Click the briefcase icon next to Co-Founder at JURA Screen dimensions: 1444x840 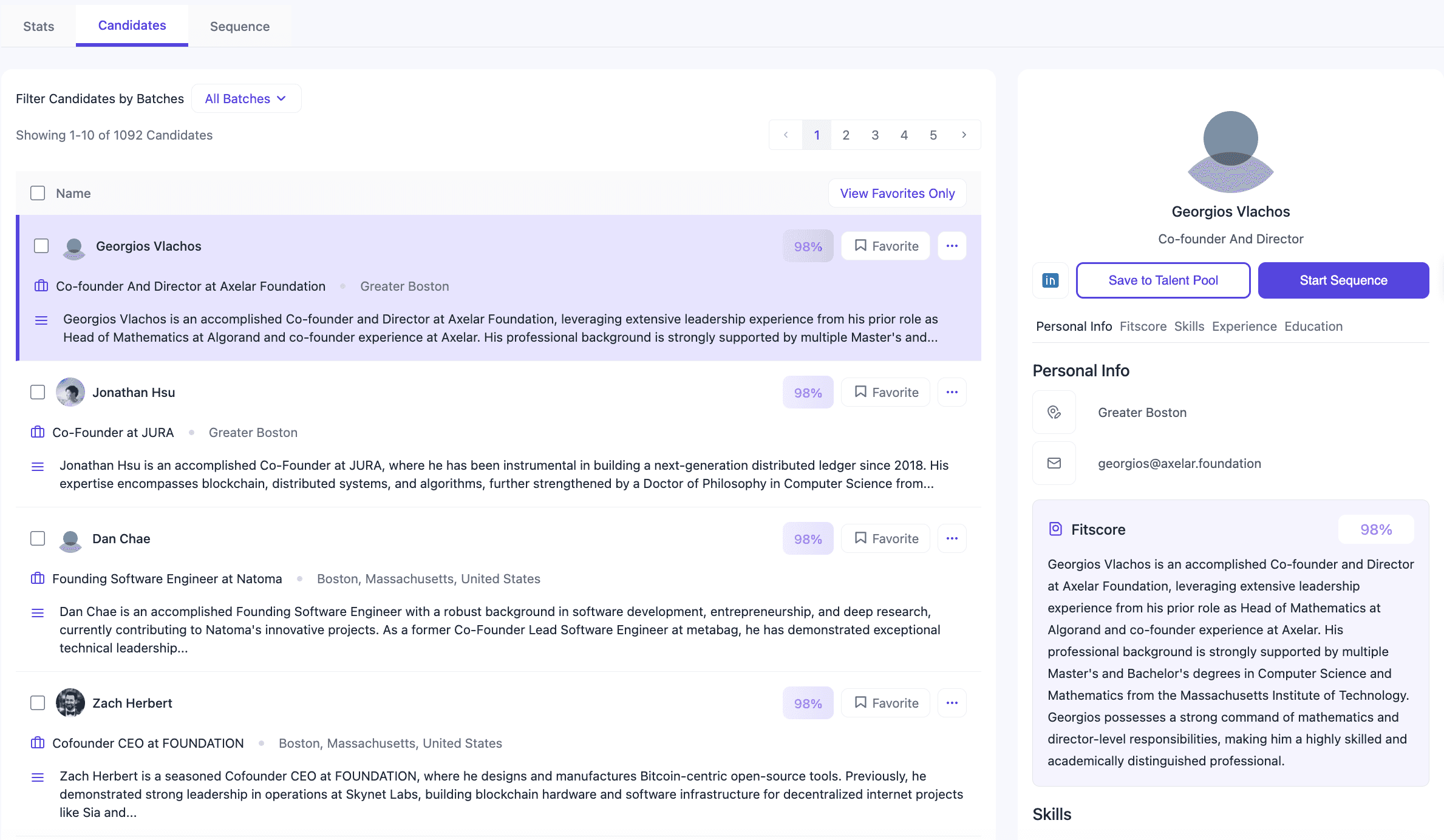pos(37,432)
